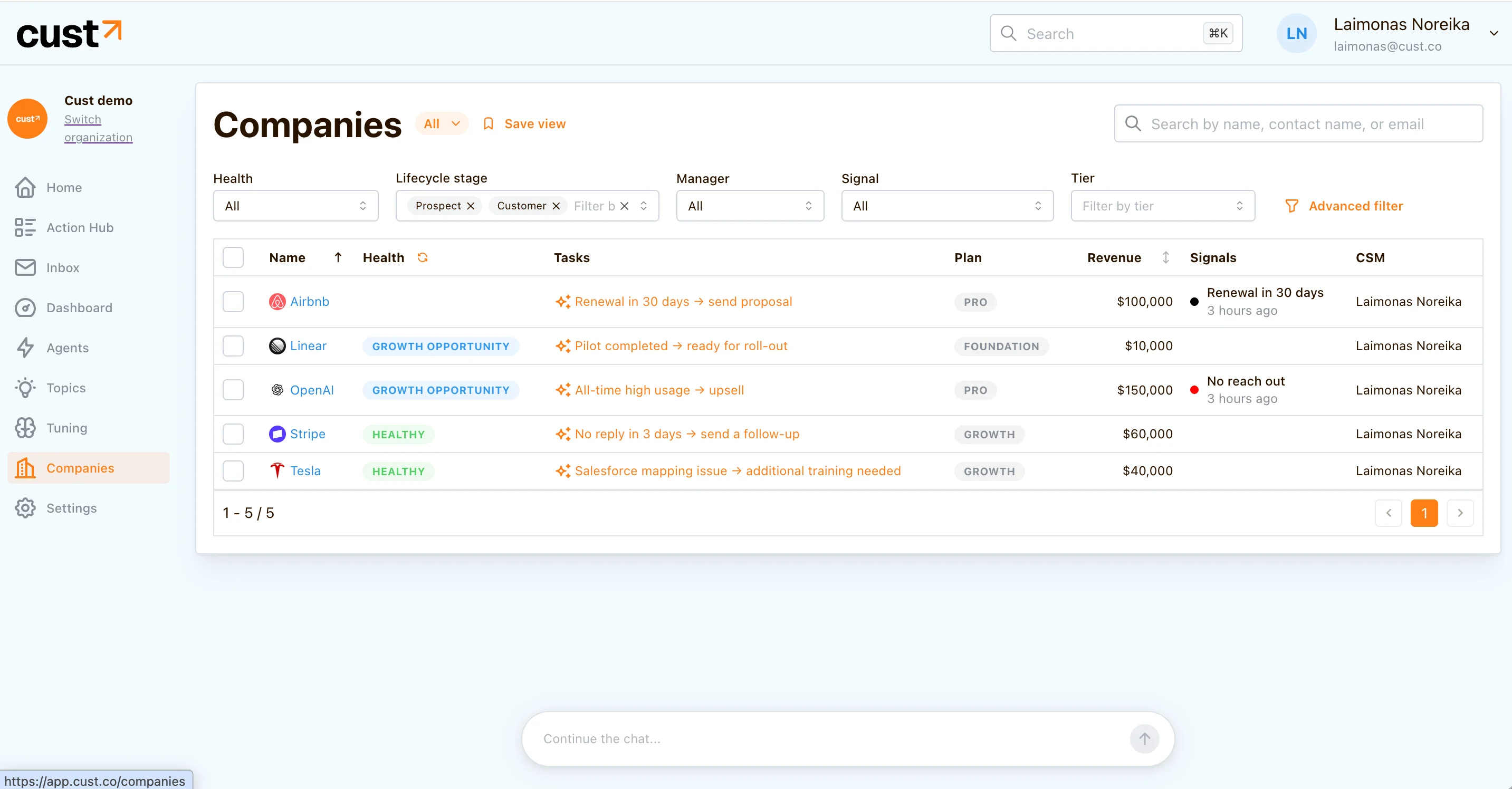Remove the Customer lifecycle filter chip
This screenshot has height=789, width=1512.
(x=556, y=206)
